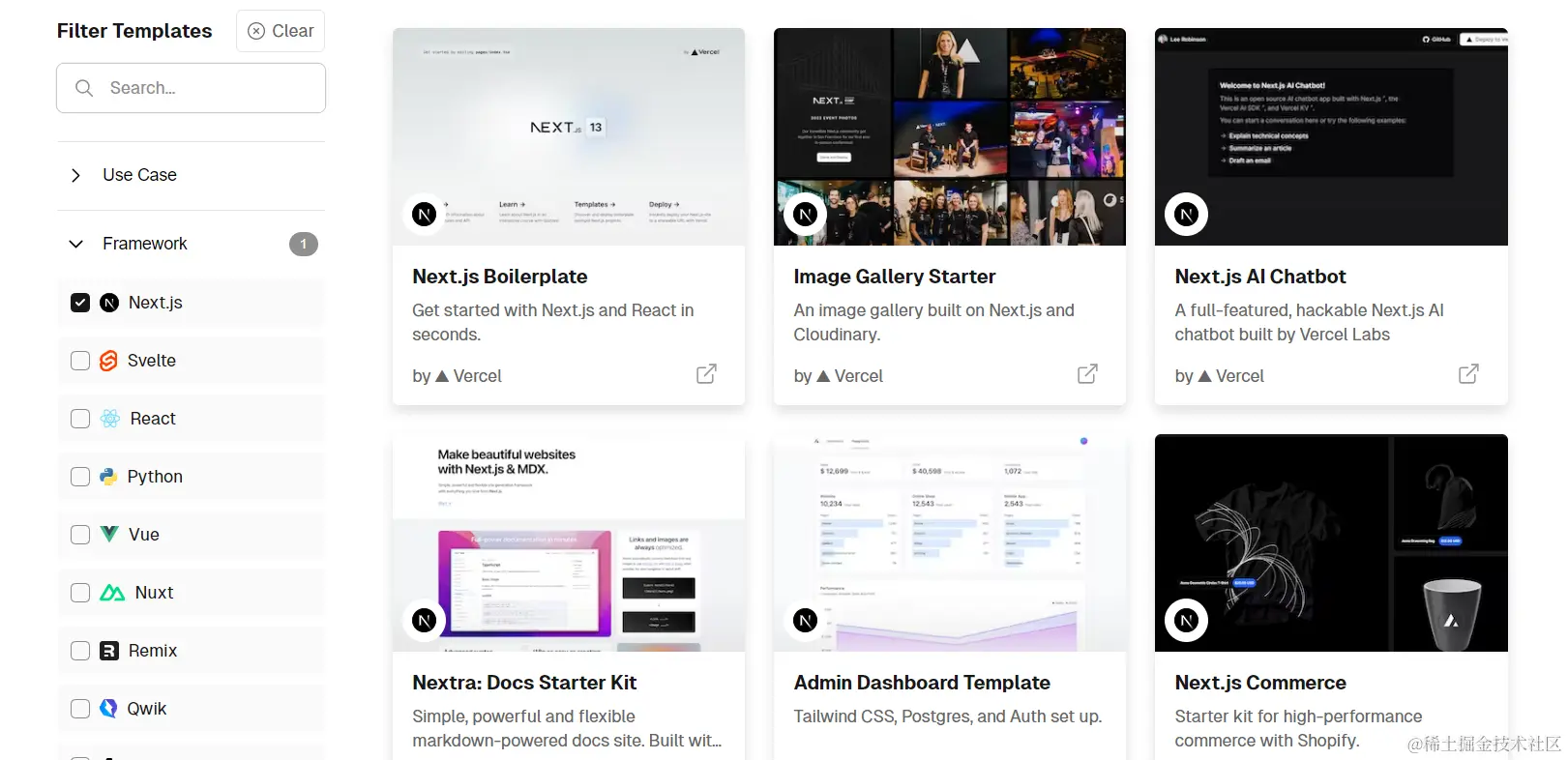Open the Nextra Docs Starter Kit thumbnail

pos(569,542)
